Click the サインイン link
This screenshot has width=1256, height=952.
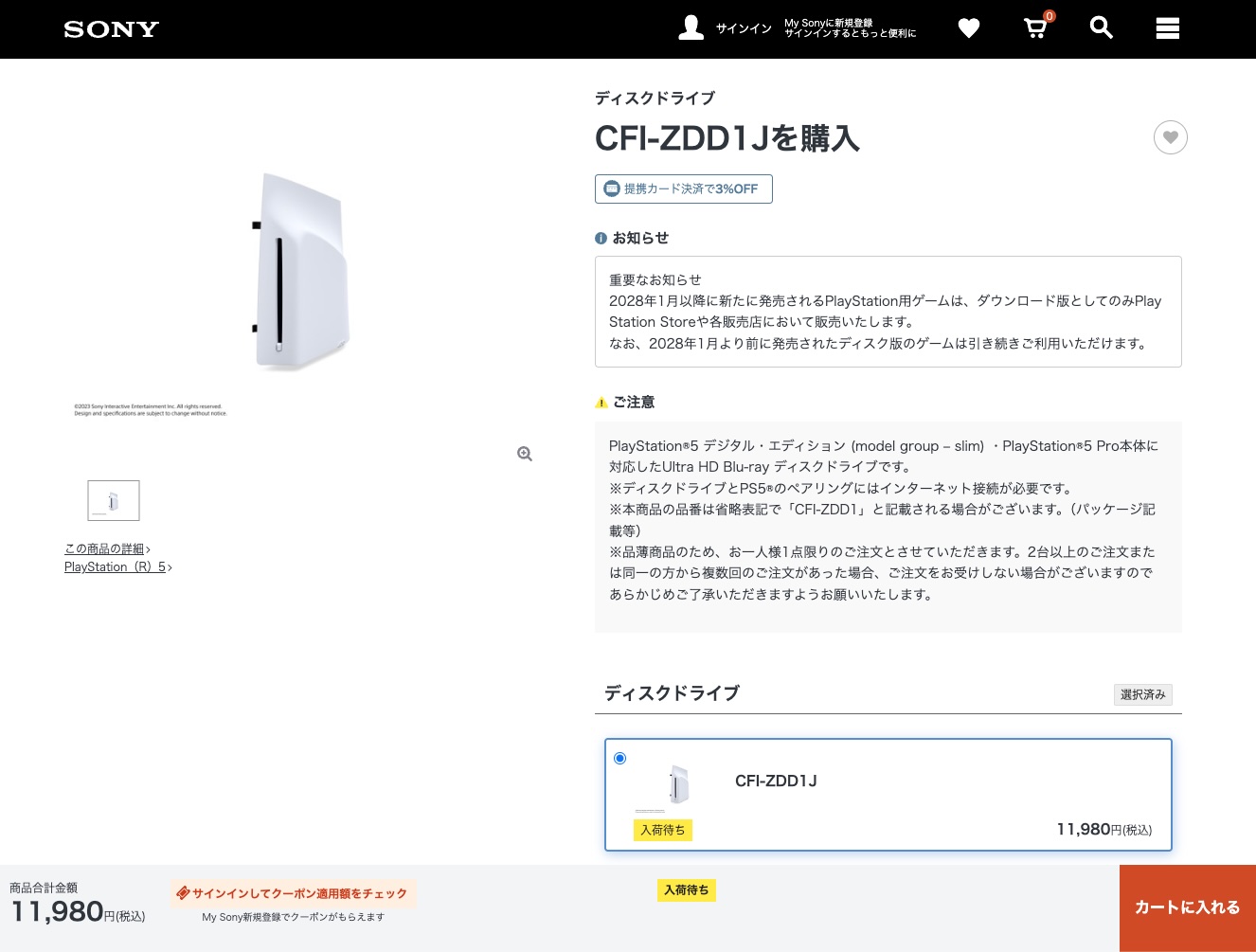pyautogui.click(x=744, y=28)
